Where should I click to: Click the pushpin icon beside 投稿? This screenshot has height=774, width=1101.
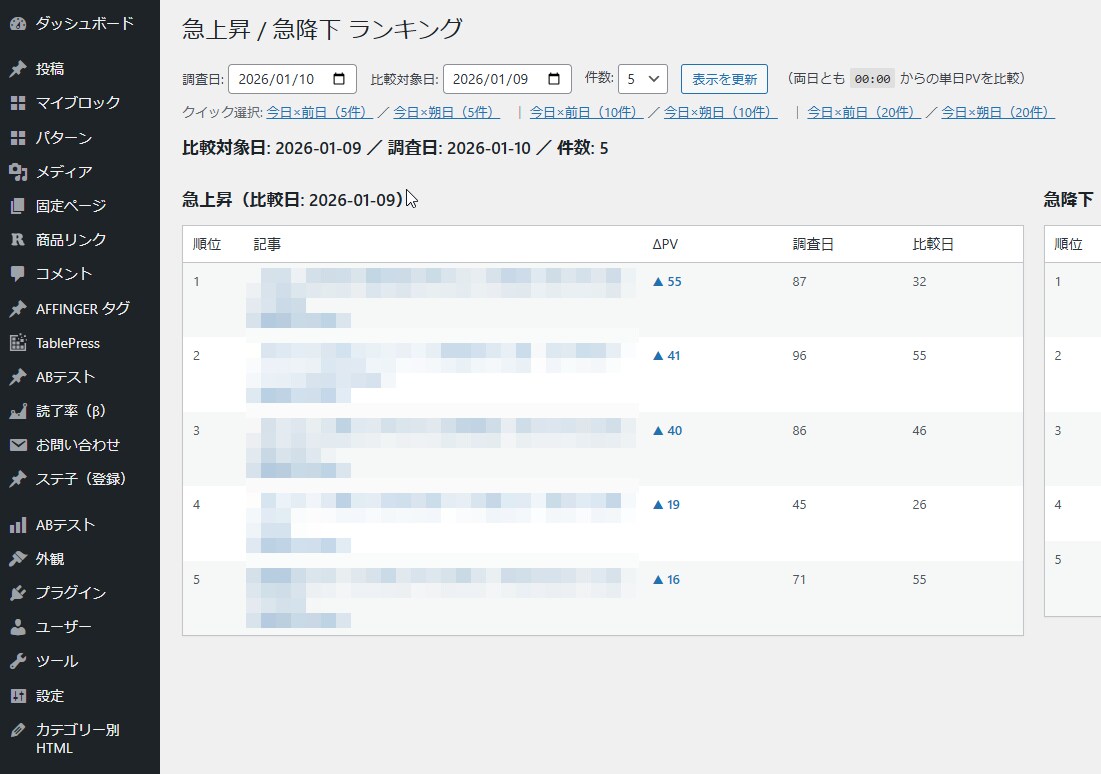click(18, 69)
